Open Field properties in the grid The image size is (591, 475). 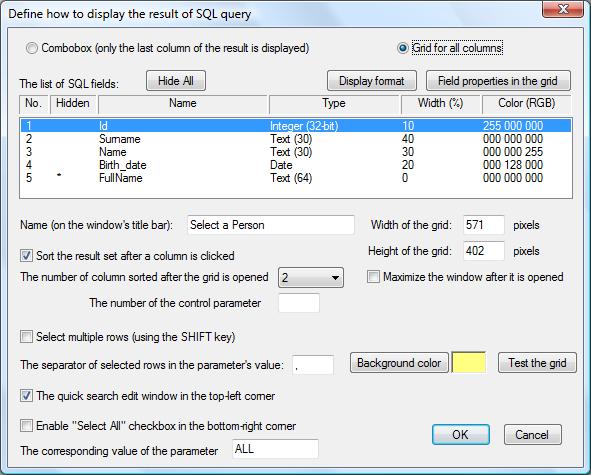pyautogui.click(x=498, y=81)
